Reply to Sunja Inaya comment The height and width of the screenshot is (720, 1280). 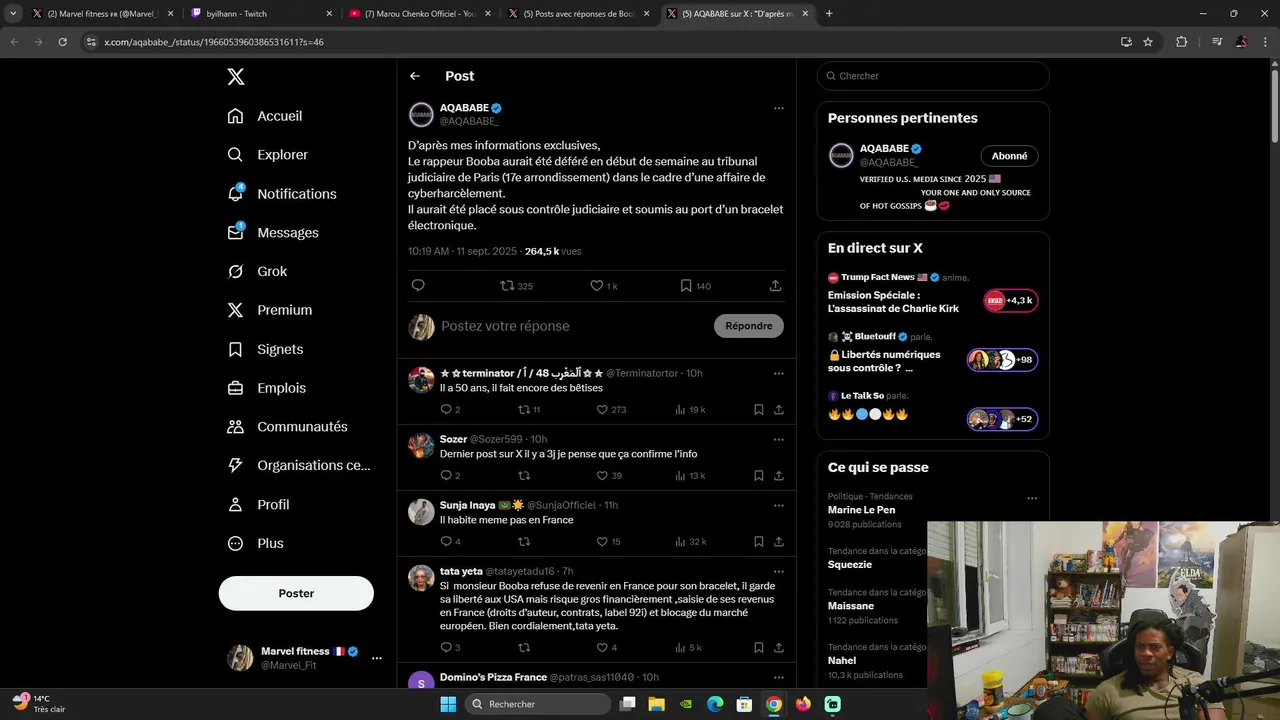[450, 542]
